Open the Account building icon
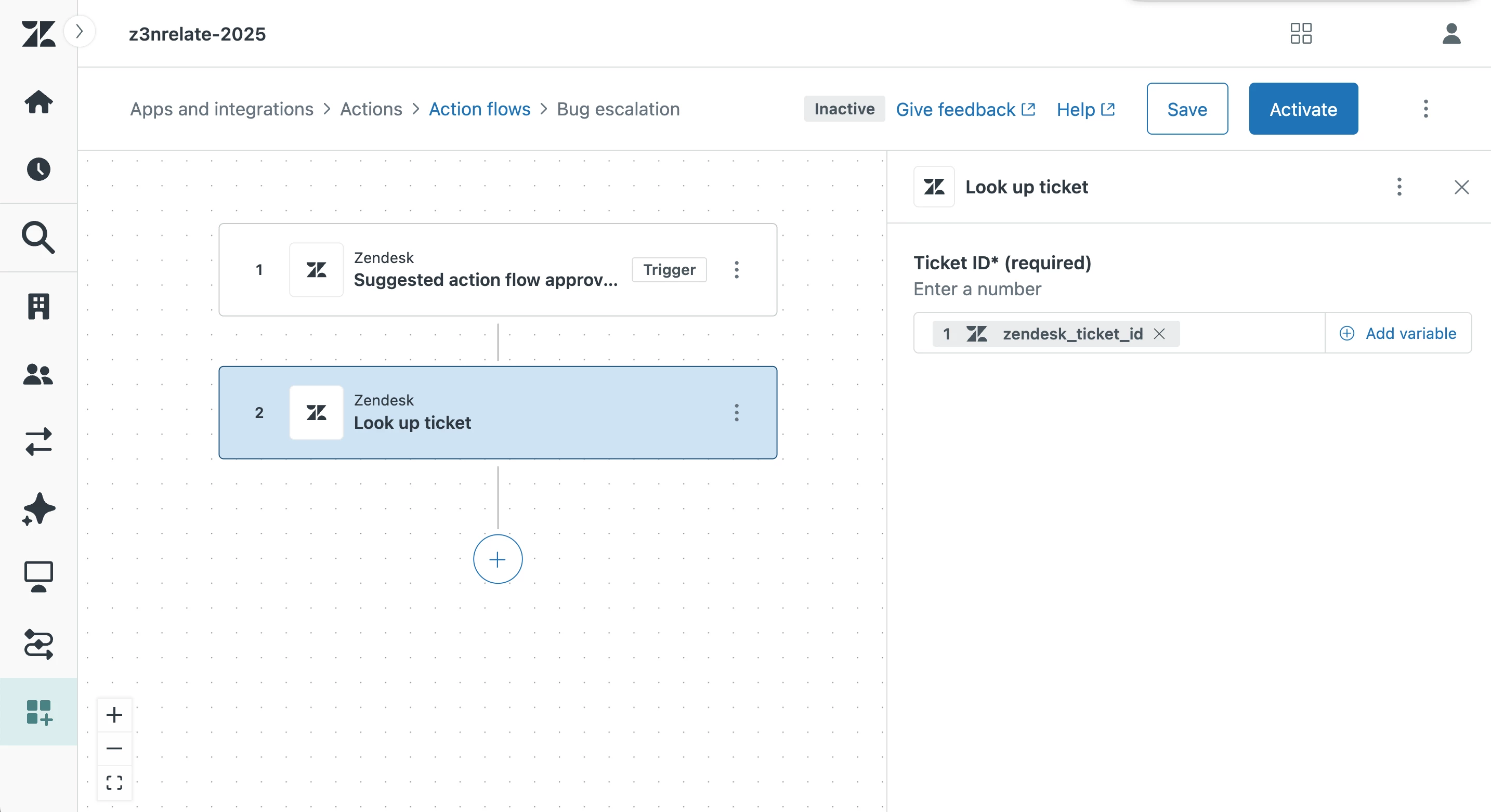Viewport: 1491px width, 812px height. pyautogui.click(x=38, y=306)
